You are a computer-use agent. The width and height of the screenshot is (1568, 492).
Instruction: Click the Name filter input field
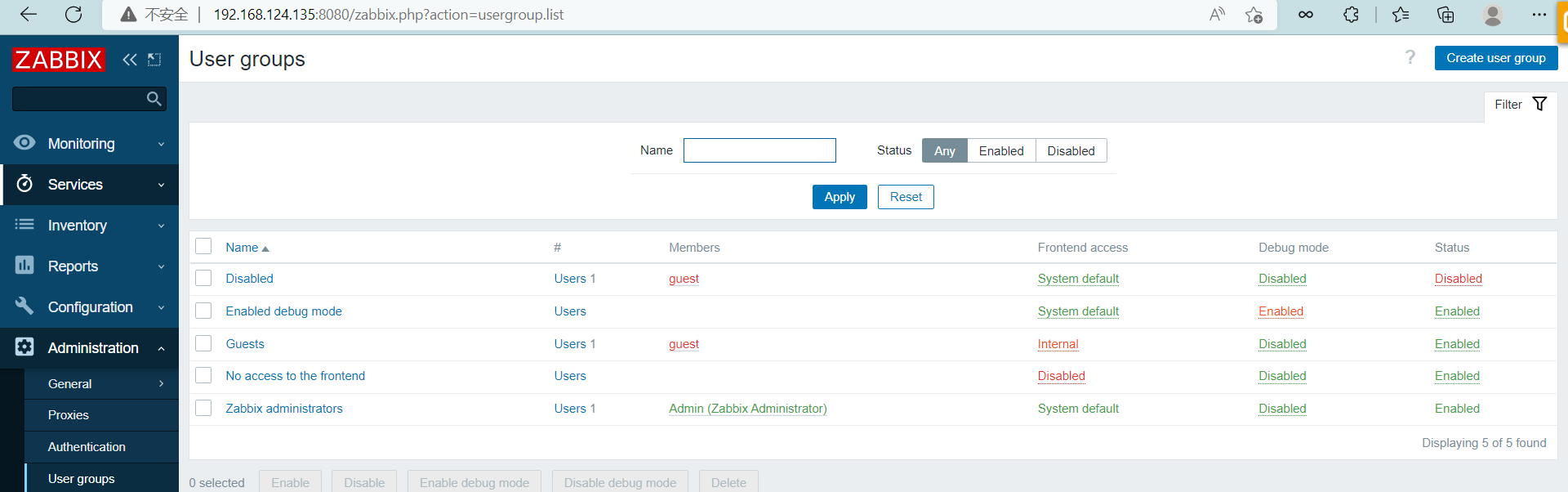[x=759, y=150]
